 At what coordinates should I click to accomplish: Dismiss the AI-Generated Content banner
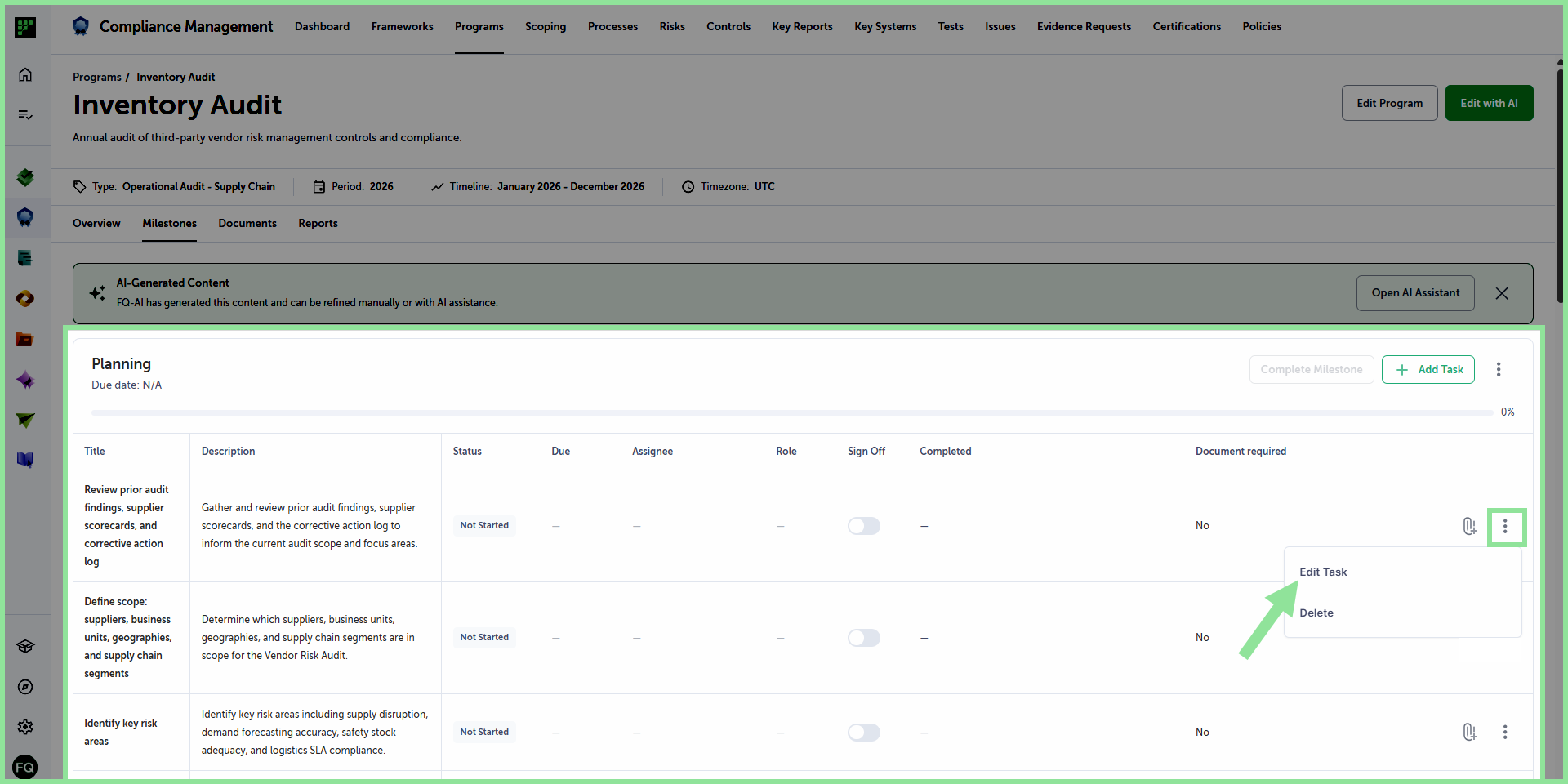point(1502,293)
